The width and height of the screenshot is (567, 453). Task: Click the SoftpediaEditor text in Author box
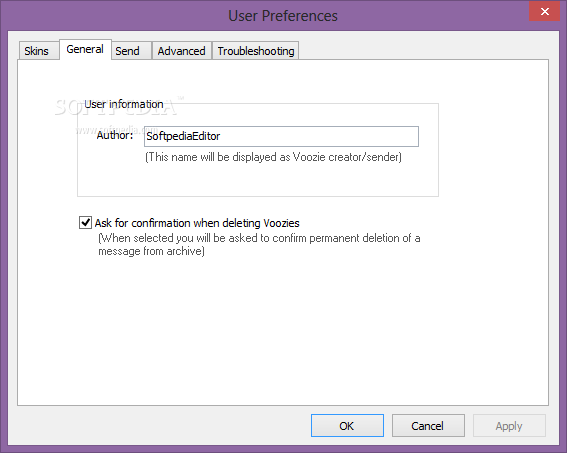point(183,136)
